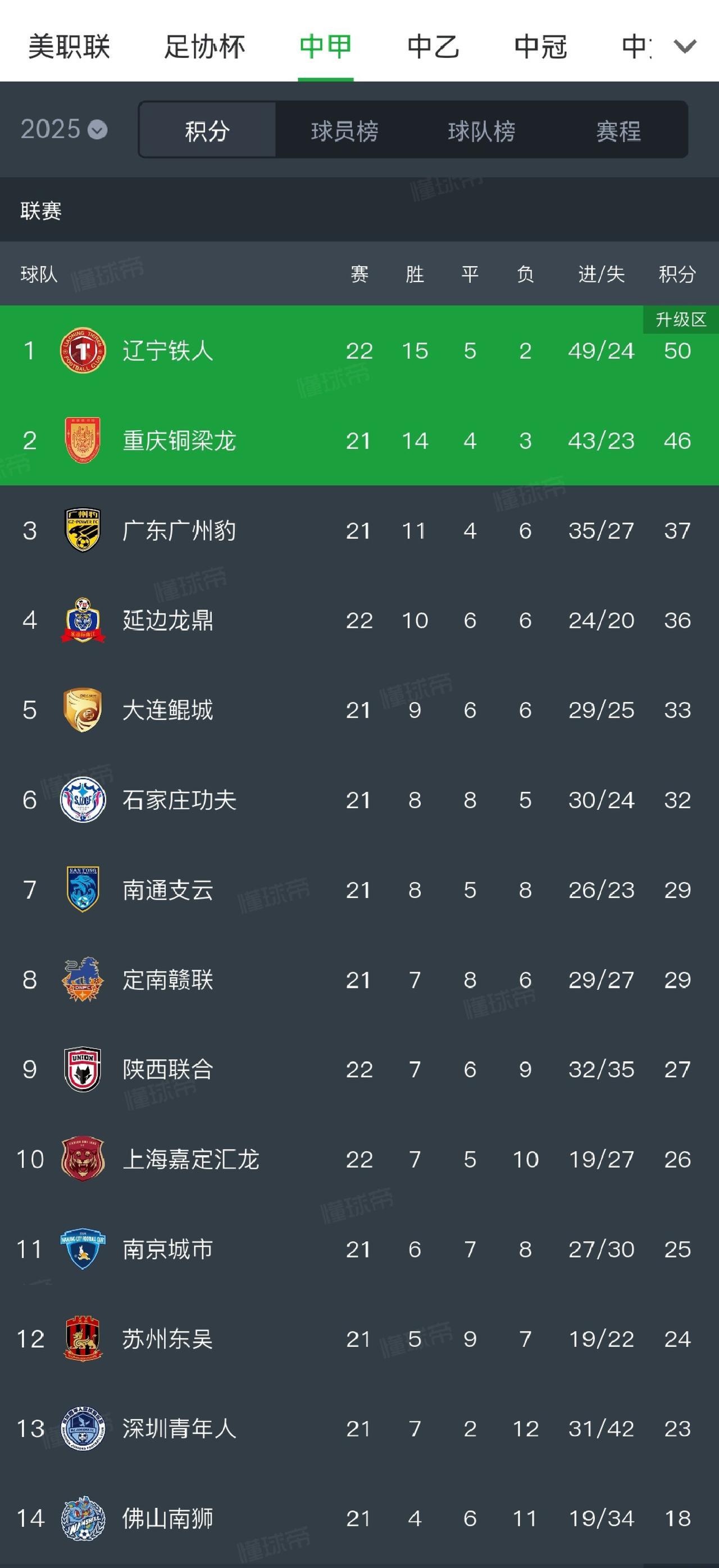This screenshot has width=719, height=1568.
Task: Tap the 积分 column header
Action: coord(677,275)
